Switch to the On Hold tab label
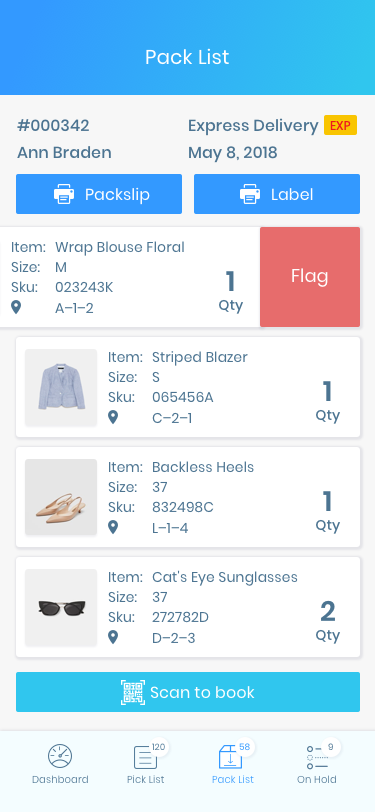375x812 pixels. [316, 779]
